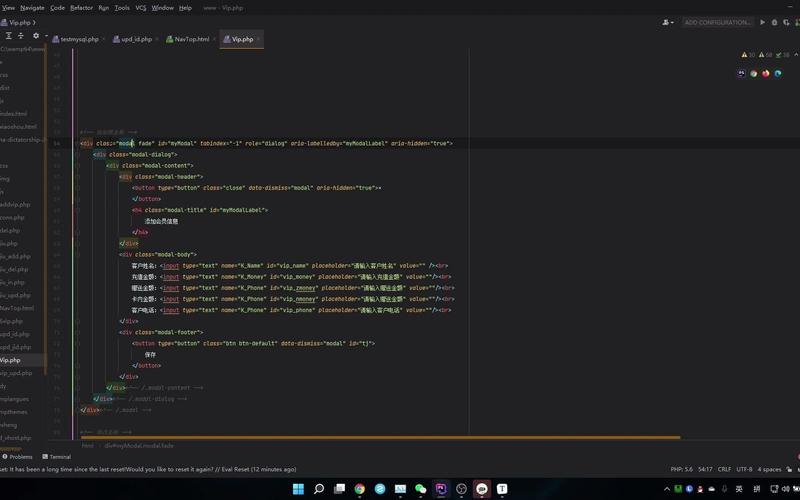The height and width of the screenshot is (500, 800).
Task: Open project panel settings gear
Action: [36, 36]
